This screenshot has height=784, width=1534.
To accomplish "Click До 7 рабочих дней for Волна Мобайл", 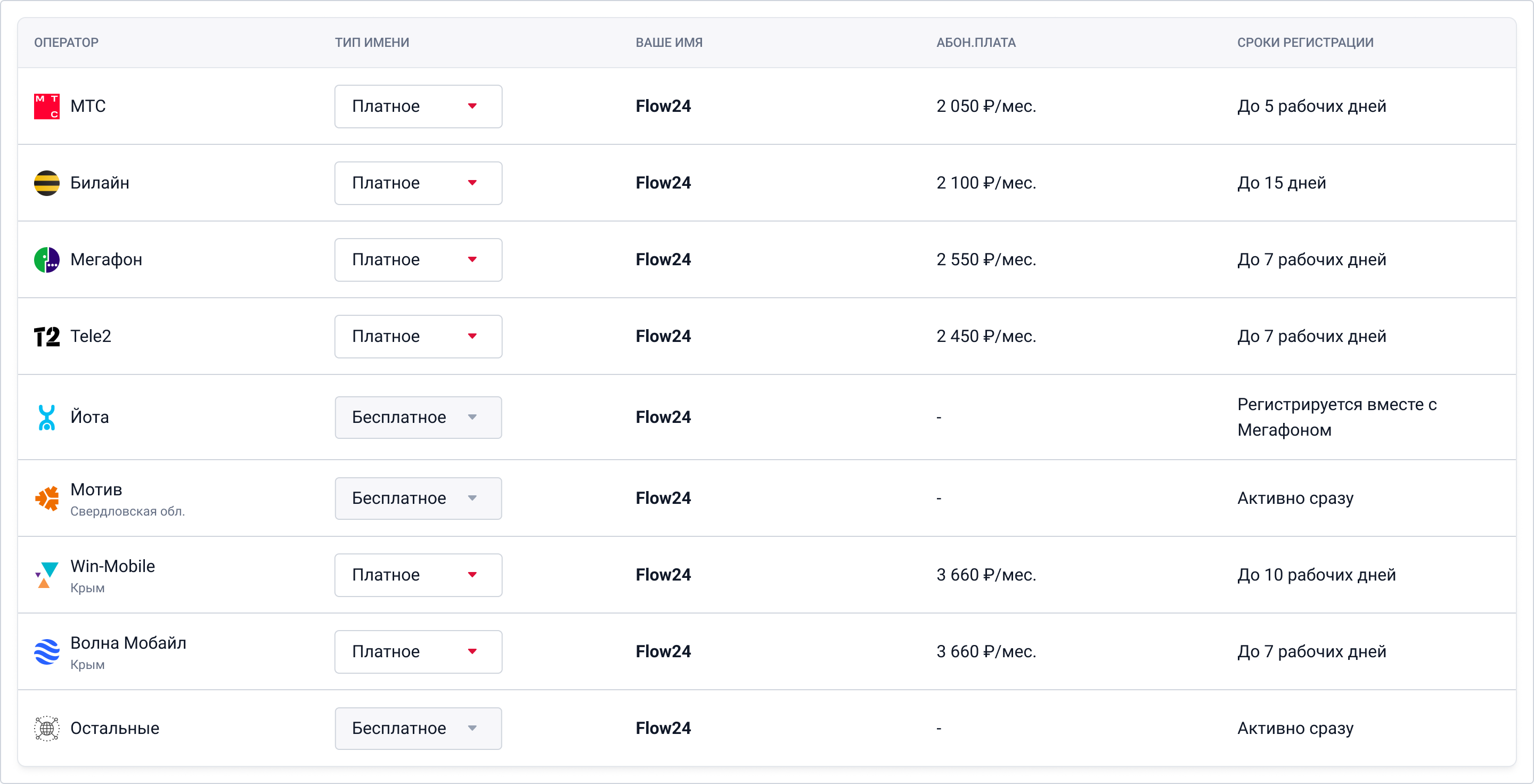I will point(1311,652).
